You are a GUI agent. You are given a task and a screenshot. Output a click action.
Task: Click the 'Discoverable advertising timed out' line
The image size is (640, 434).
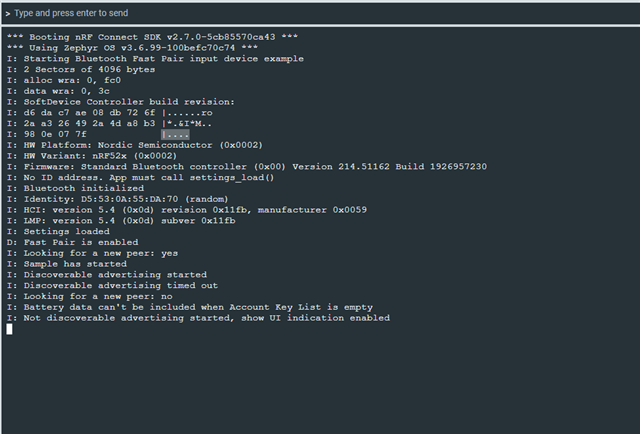coord(112,285)
